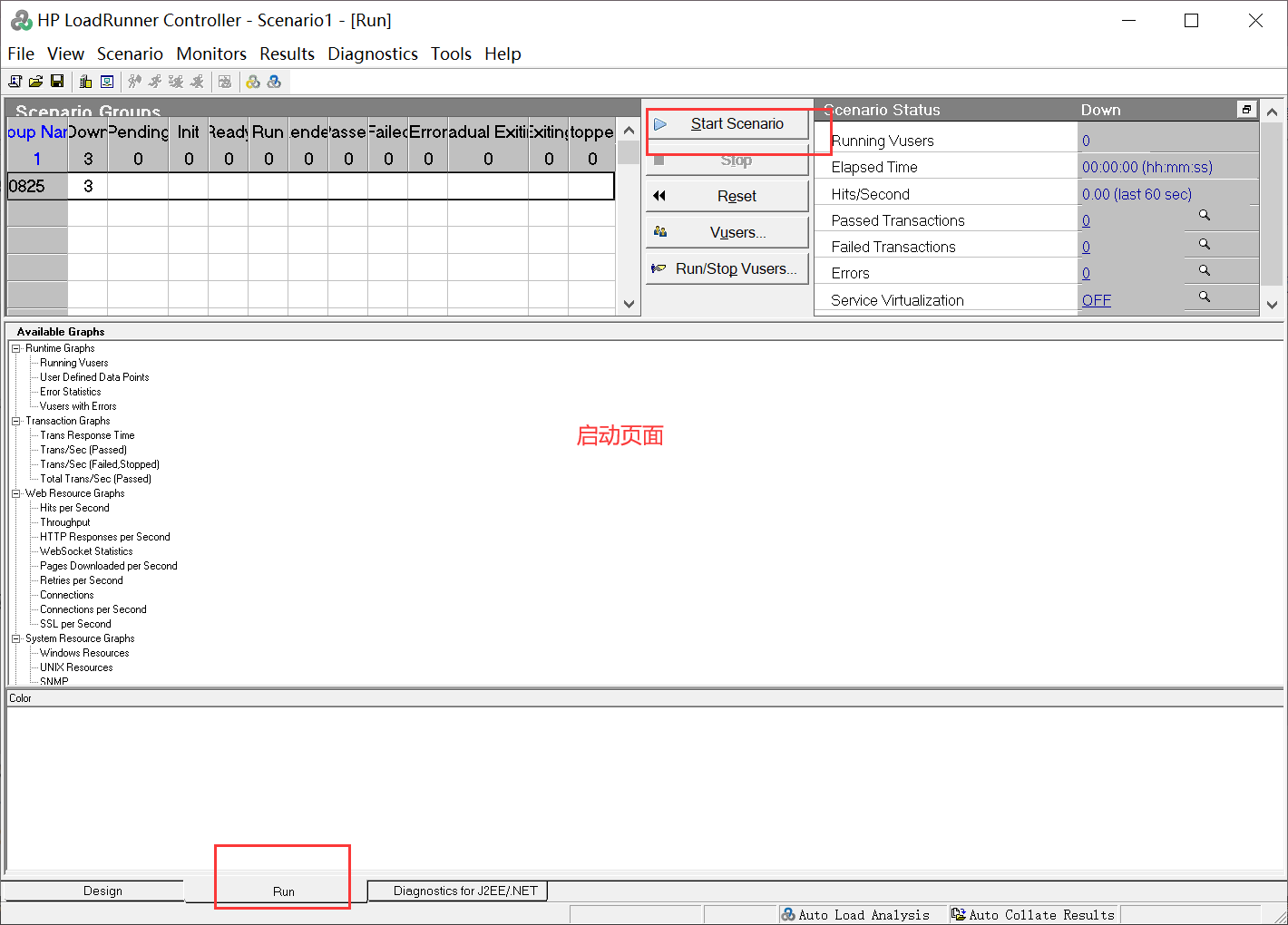Select the UNIX Resources graph
The height and width of the screenshot is (925, 1288).
(76, 667)
